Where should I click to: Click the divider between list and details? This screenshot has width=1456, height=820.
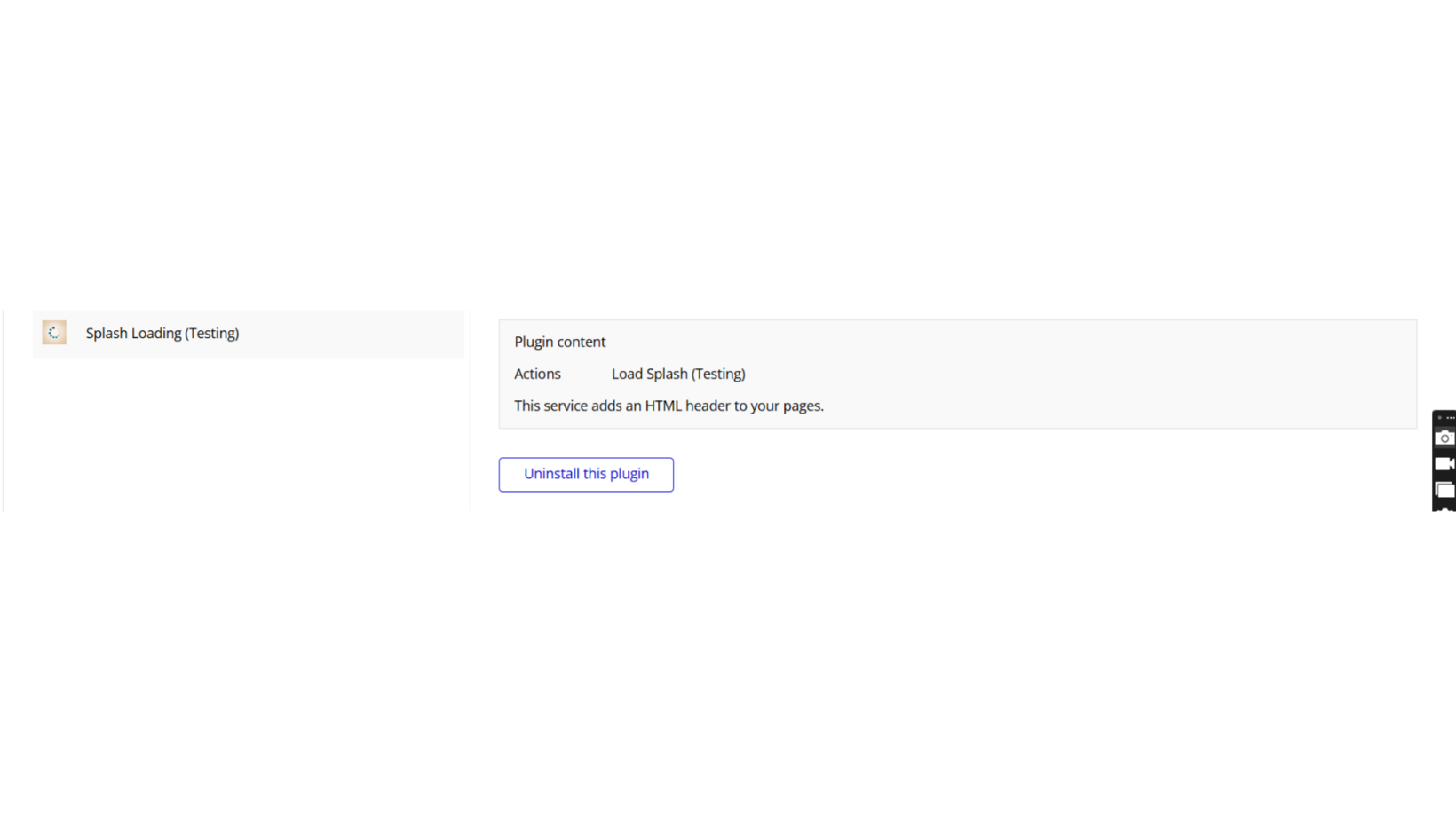(x=470, y=410)
